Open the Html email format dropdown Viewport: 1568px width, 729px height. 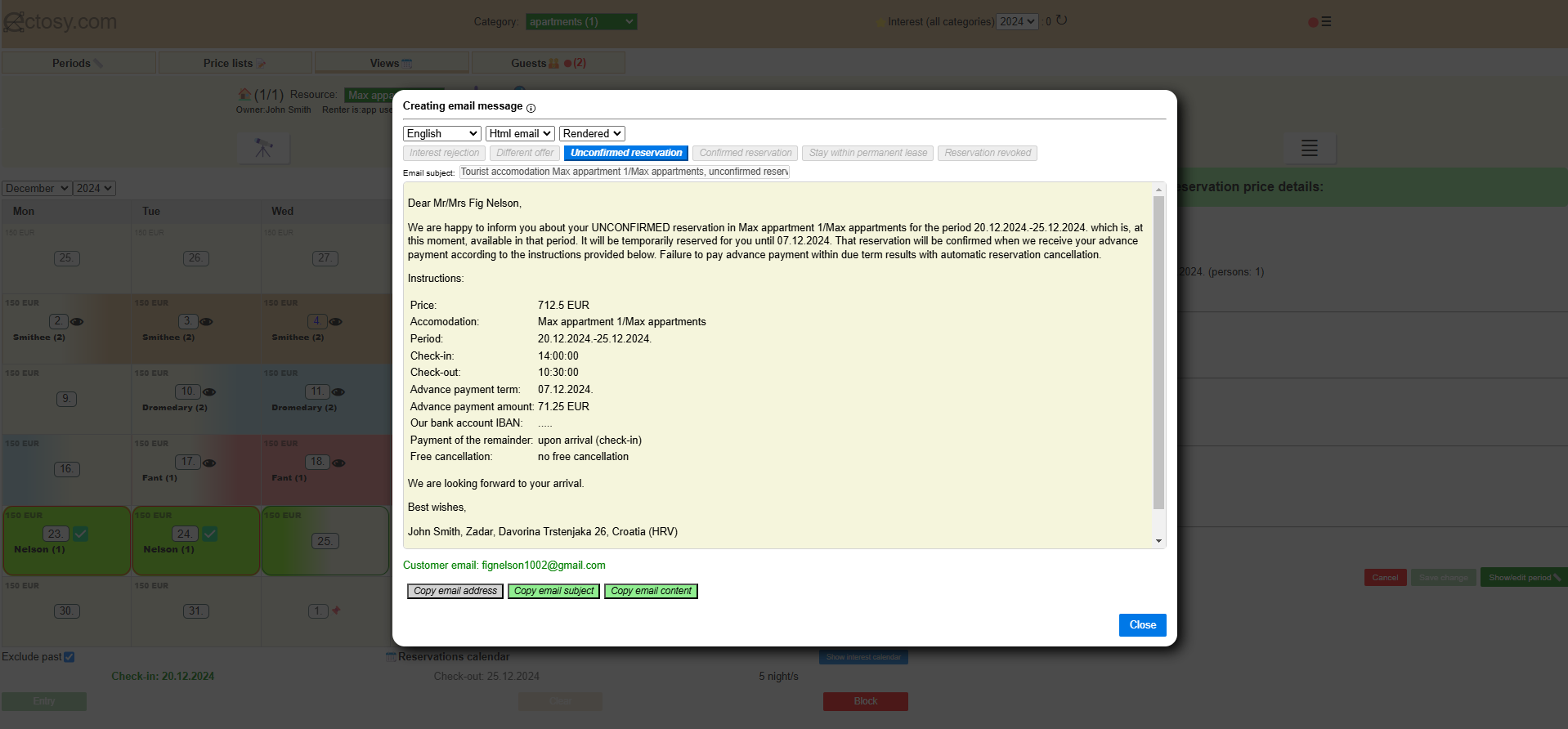pos(520,134)
